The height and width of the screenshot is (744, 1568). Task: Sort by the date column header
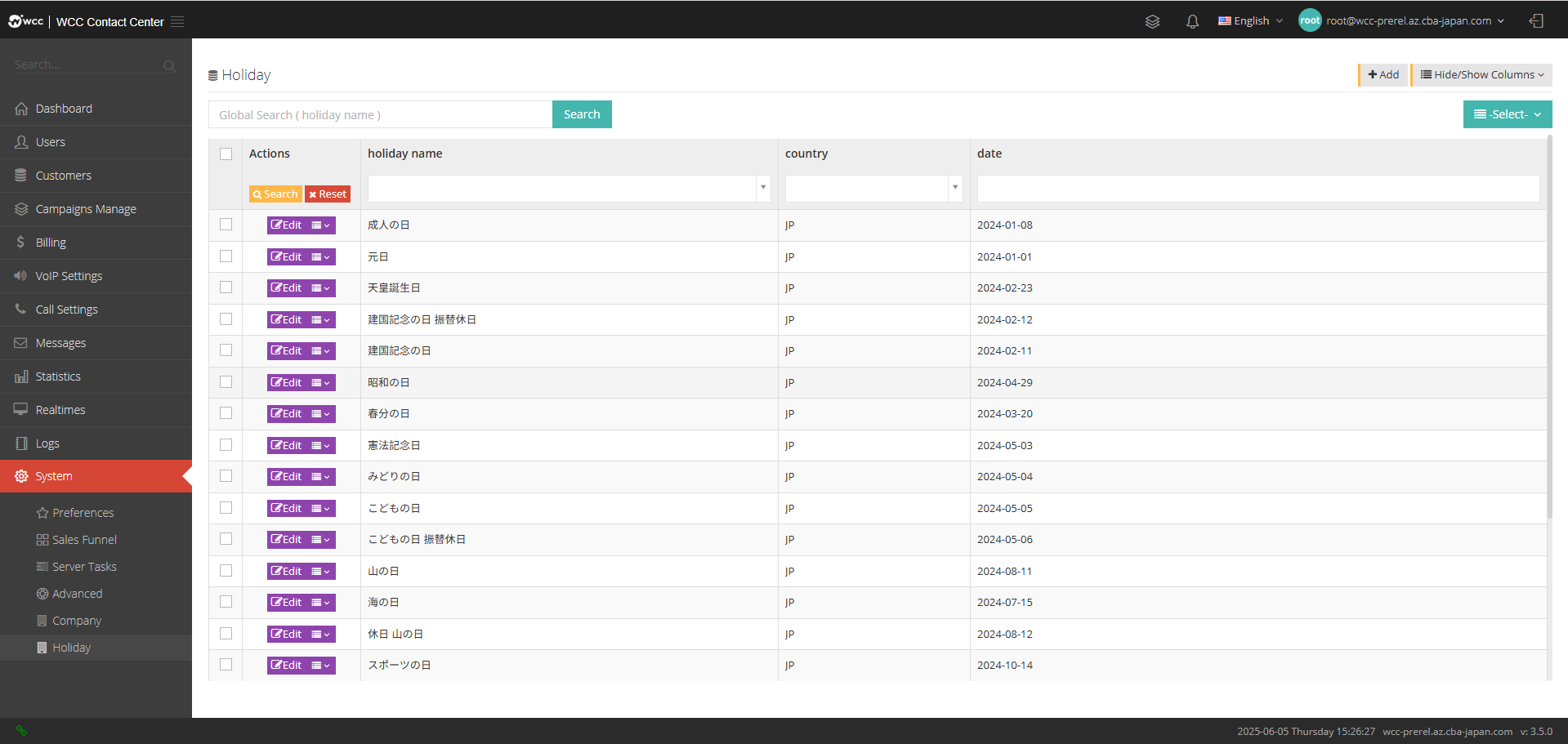[989, 154]
